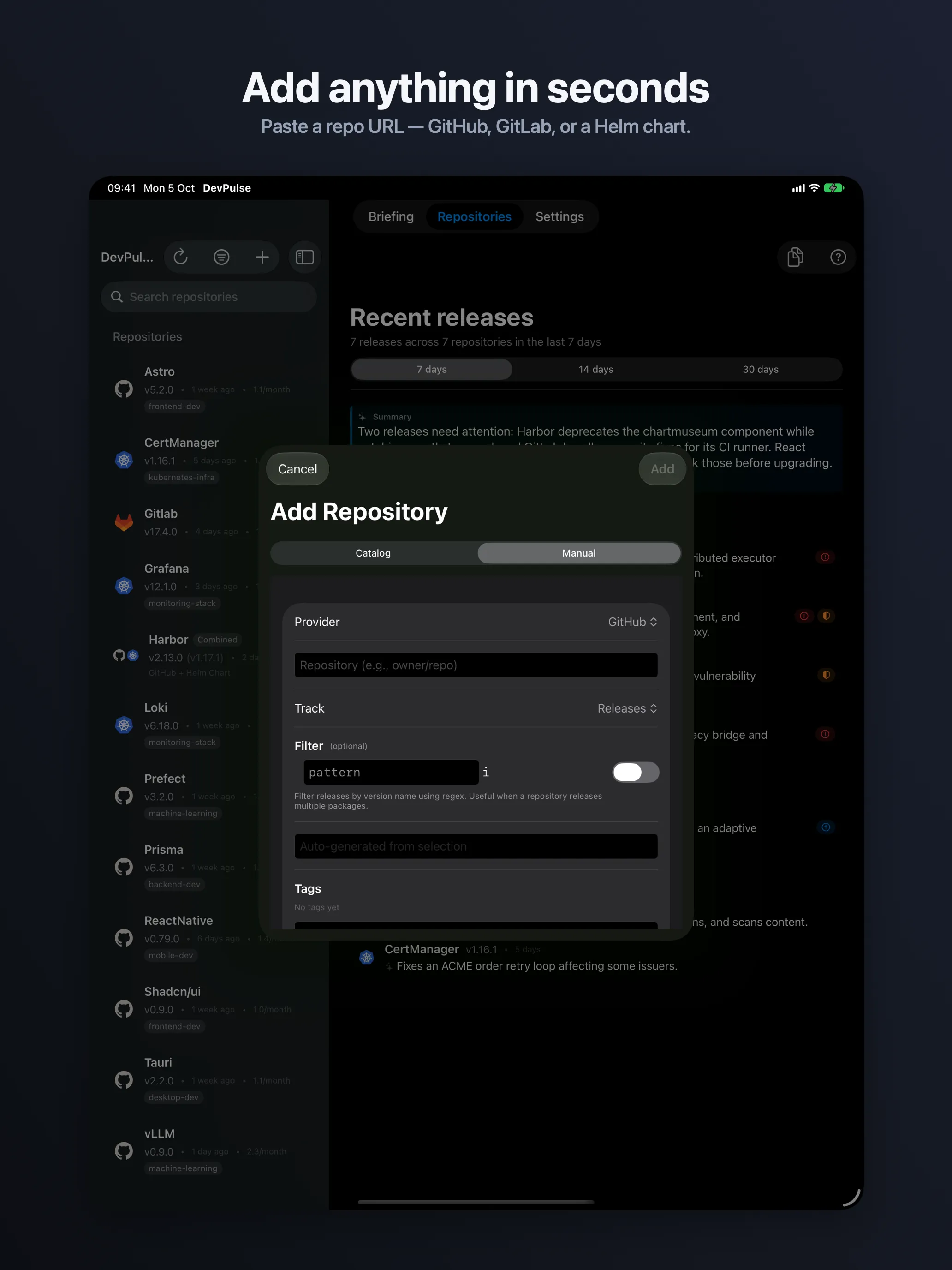Open the help question mark icon

(x=838, y=257)
